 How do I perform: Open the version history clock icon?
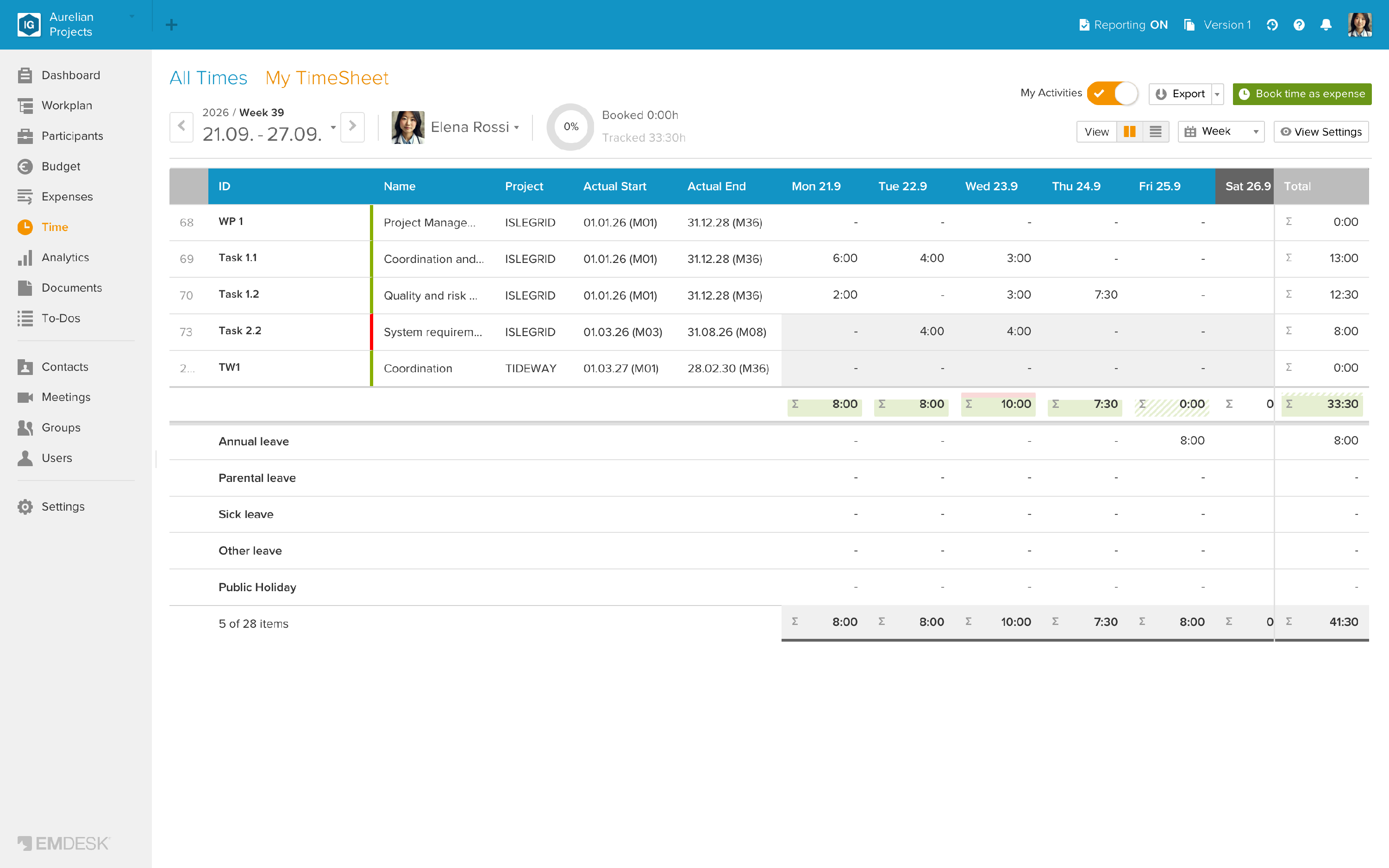coord(1272,25)
